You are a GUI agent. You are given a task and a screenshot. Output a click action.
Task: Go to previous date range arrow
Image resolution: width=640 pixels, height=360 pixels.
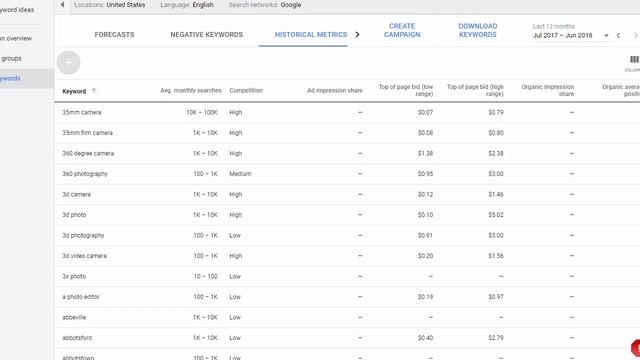tap(619, 36)
